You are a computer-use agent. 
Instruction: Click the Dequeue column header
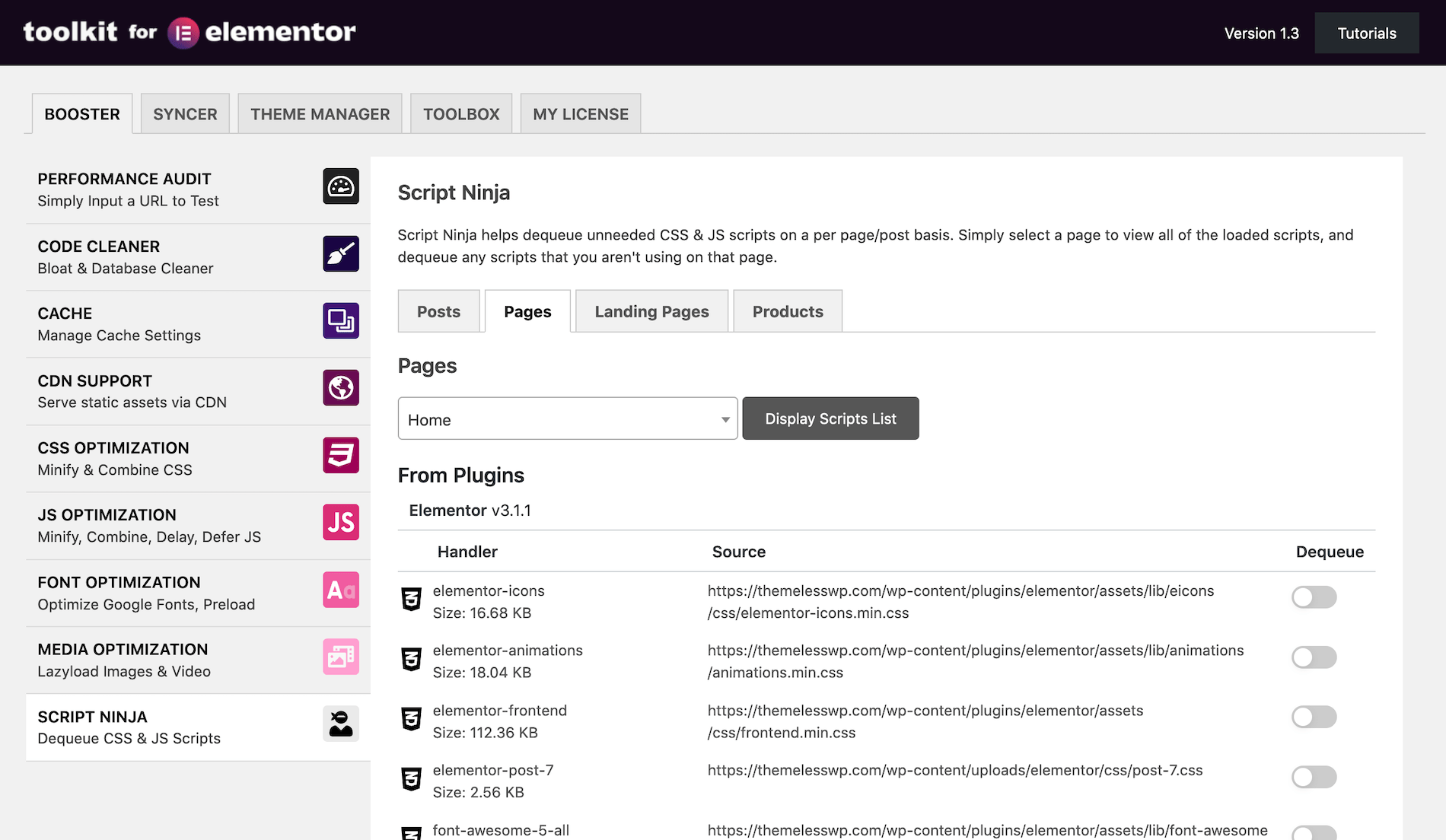coord(1330,552)
